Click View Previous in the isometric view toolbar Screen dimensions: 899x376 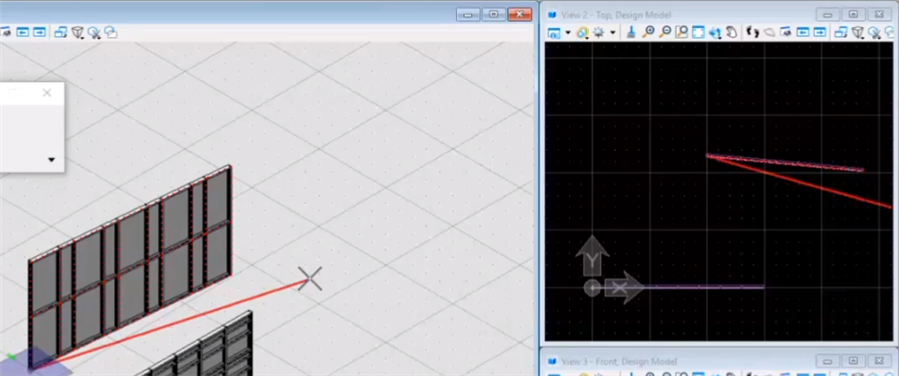[22, 32]
